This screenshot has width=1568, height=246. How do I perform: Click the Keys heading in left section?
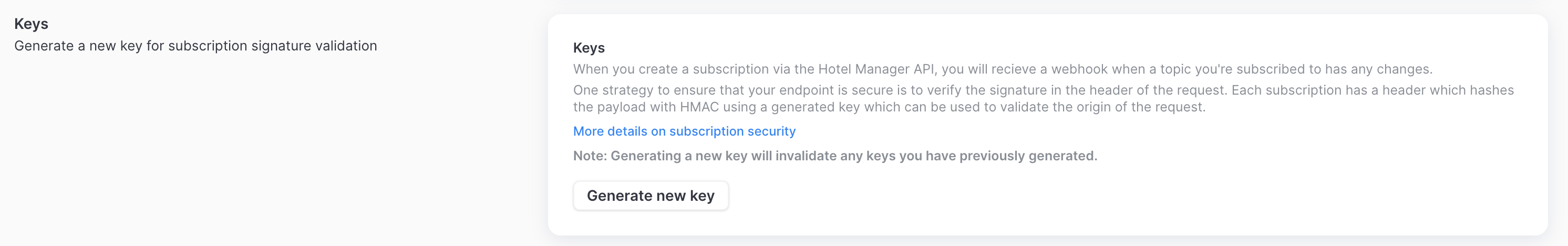(31, 24)
